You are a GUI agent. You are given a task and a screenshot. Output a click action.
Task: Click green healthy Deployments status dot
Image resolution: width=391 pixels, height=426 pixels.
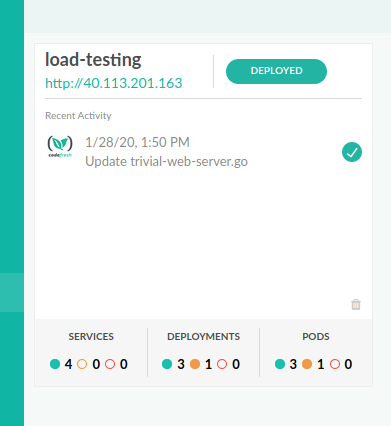(x=167, y=364)
